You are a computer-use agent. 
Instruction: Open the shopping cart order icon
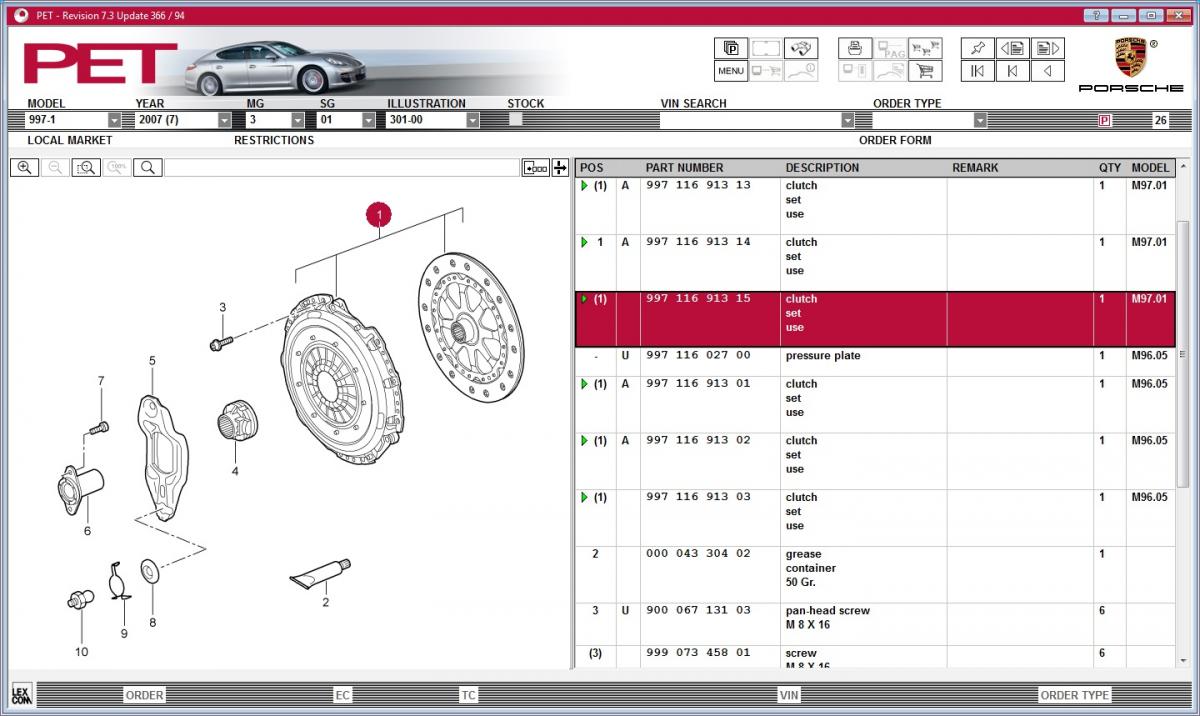pos(925,71)
